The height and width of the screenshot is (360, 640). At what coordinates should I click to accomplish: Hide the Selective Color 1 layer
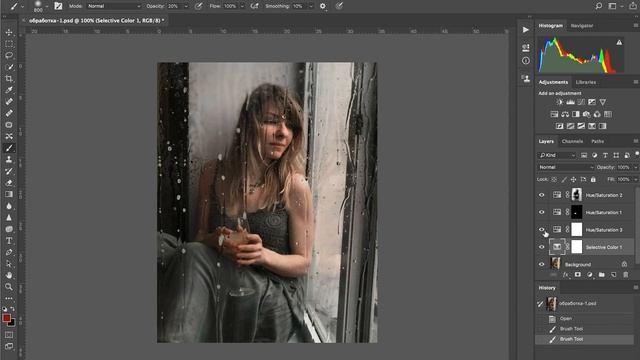click(x=542, y=247)
